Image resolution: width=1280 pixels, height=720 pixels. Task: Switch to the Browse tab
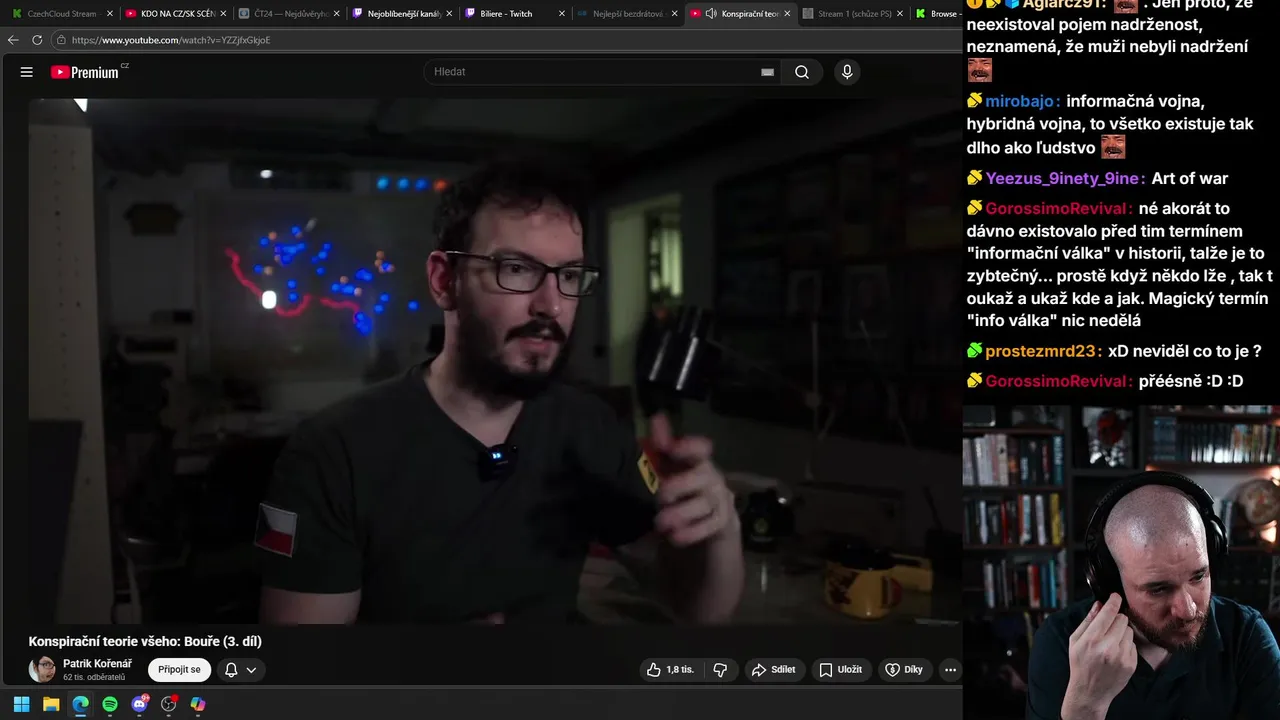[938, 14]
